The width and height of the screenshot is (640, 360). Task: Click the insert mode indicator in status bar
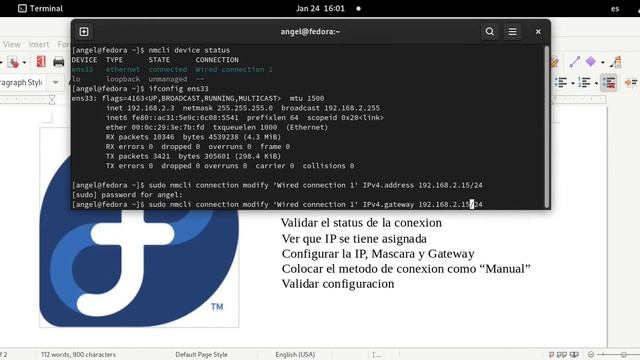tap(376, 355)
